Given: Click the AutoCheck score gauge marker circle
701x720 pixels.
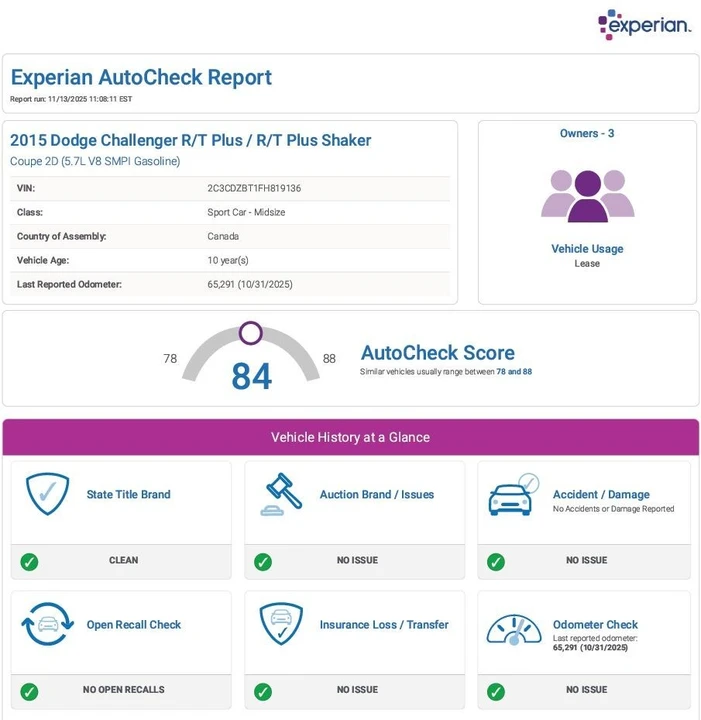Looking at the screenshot, I should tap(251, 333).
